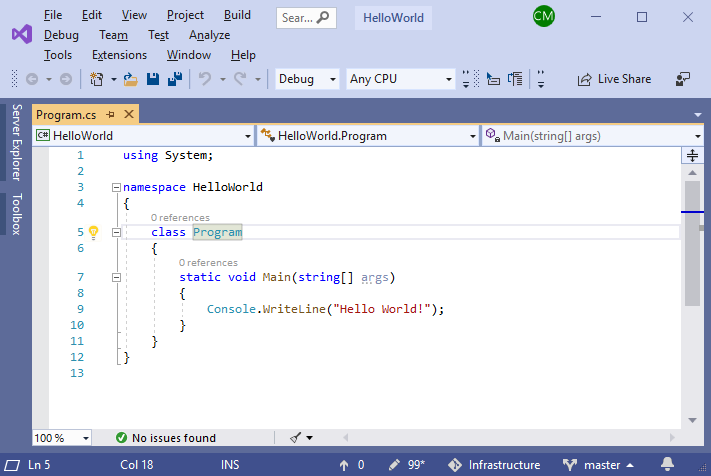
Task: Open the HelloWorld.Program types dropdown
Action: coord(368,136)
